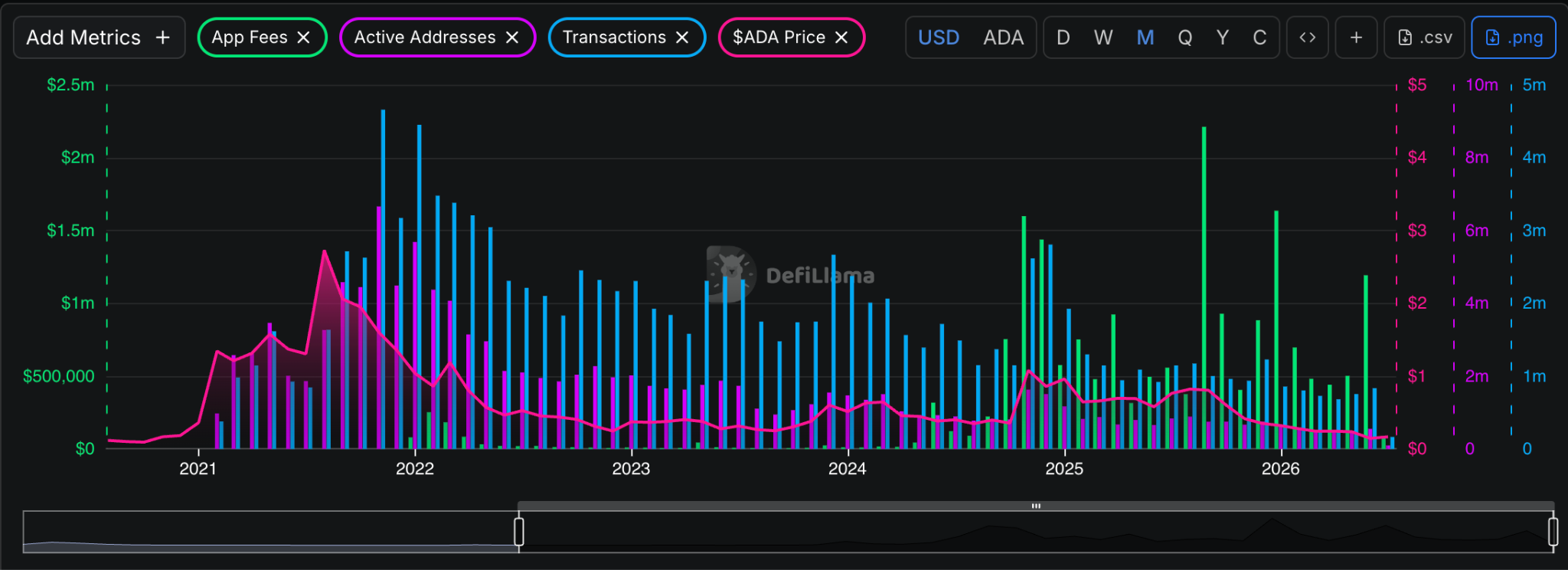1568x570 pixels.
Task: Click the 2021 x-axis label
Action: click(x=198, y=469)
